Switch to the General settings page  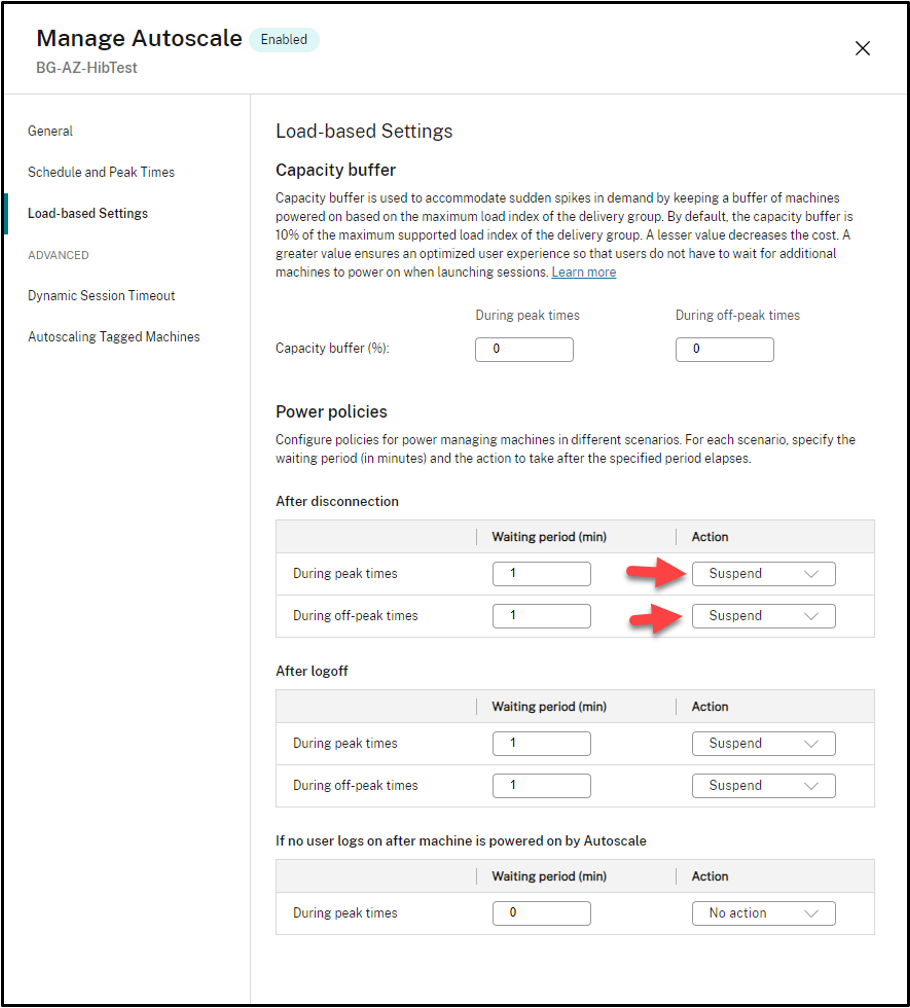click(50, 131)
